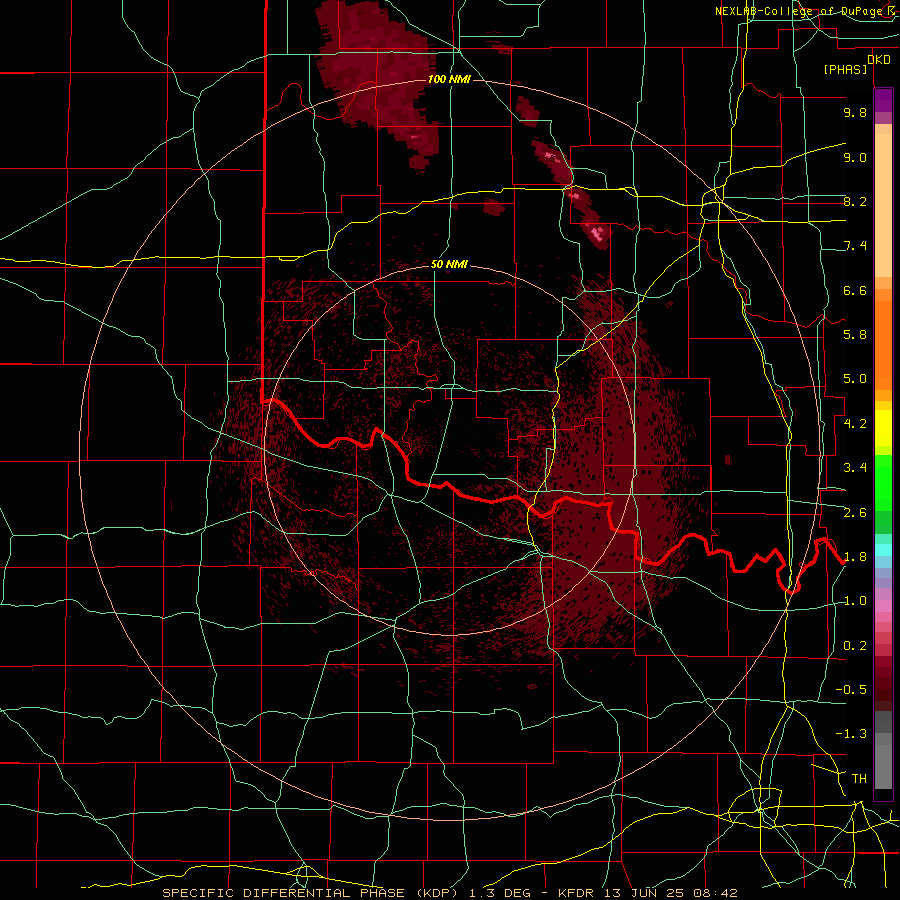Click the 7.4 legend value
This screenshot has height=900, width=900.
pos(855,246)
